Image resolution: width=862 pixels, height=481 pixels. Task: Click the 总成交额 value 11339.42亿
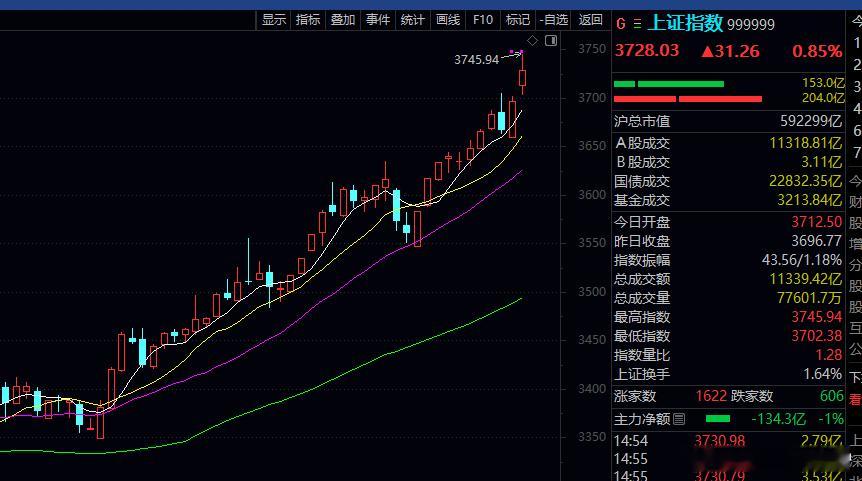(x=805, y=279)
